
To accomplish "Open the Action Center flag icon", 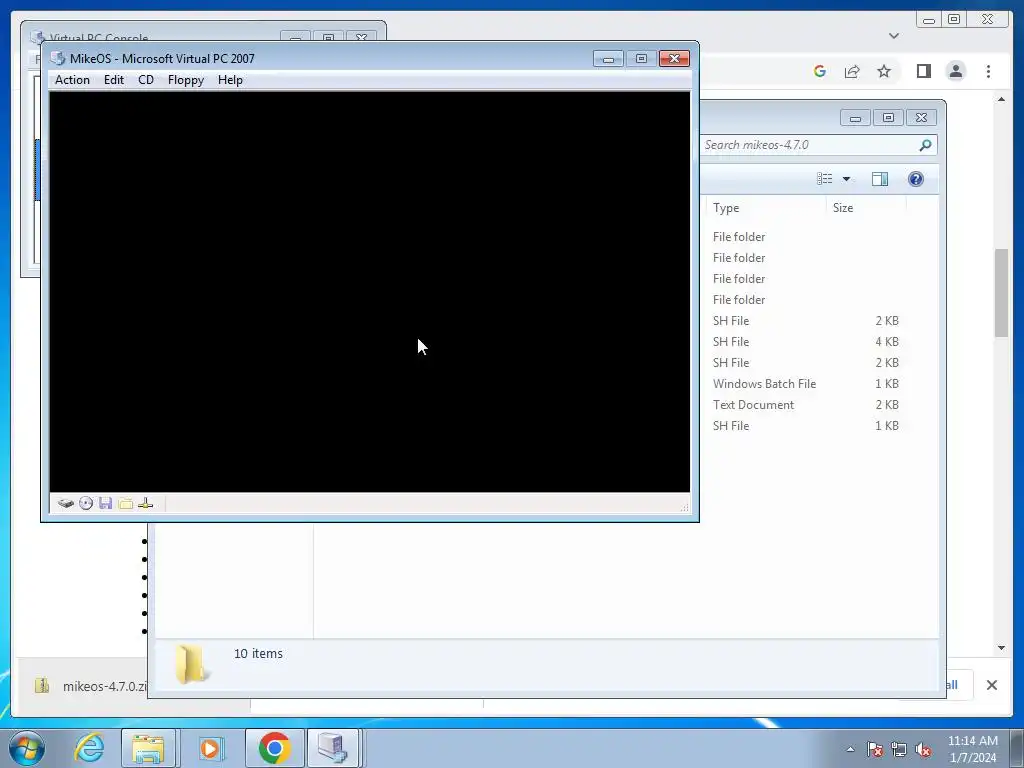I will (874, 749).
